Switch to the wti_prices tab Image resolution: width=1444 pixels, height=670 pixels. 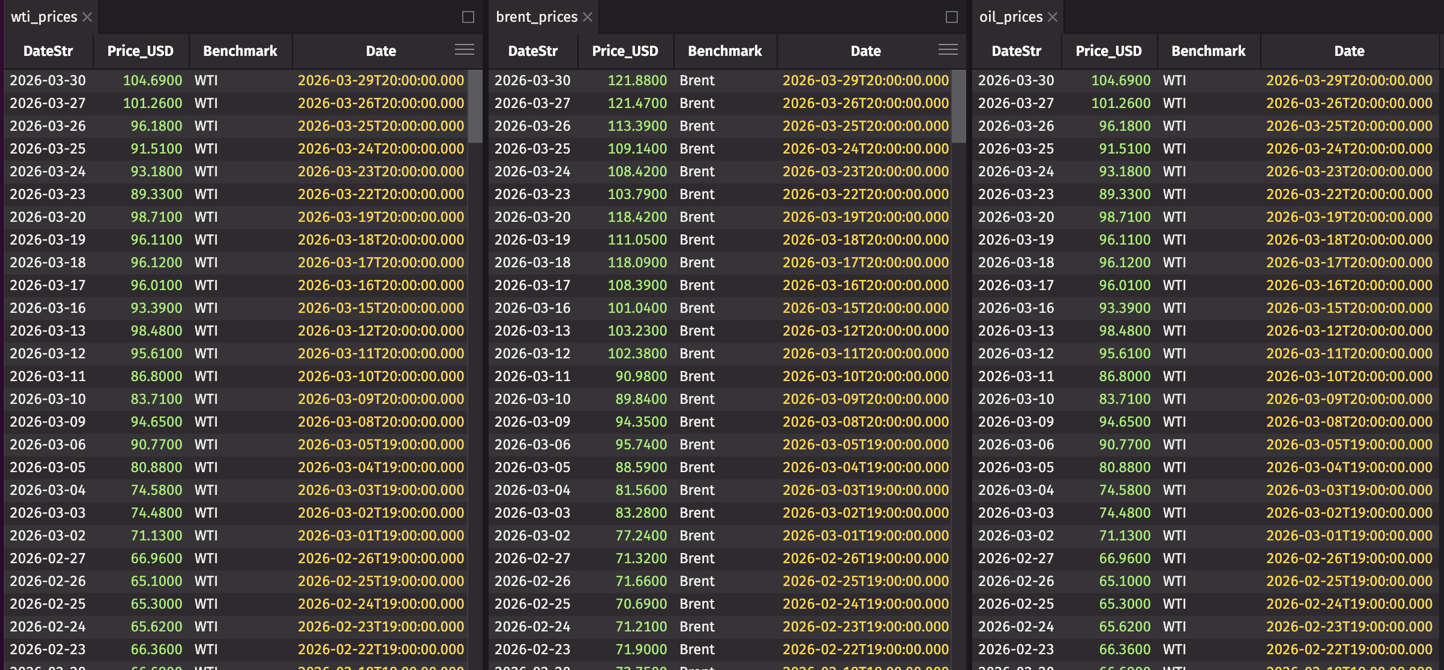43,17
